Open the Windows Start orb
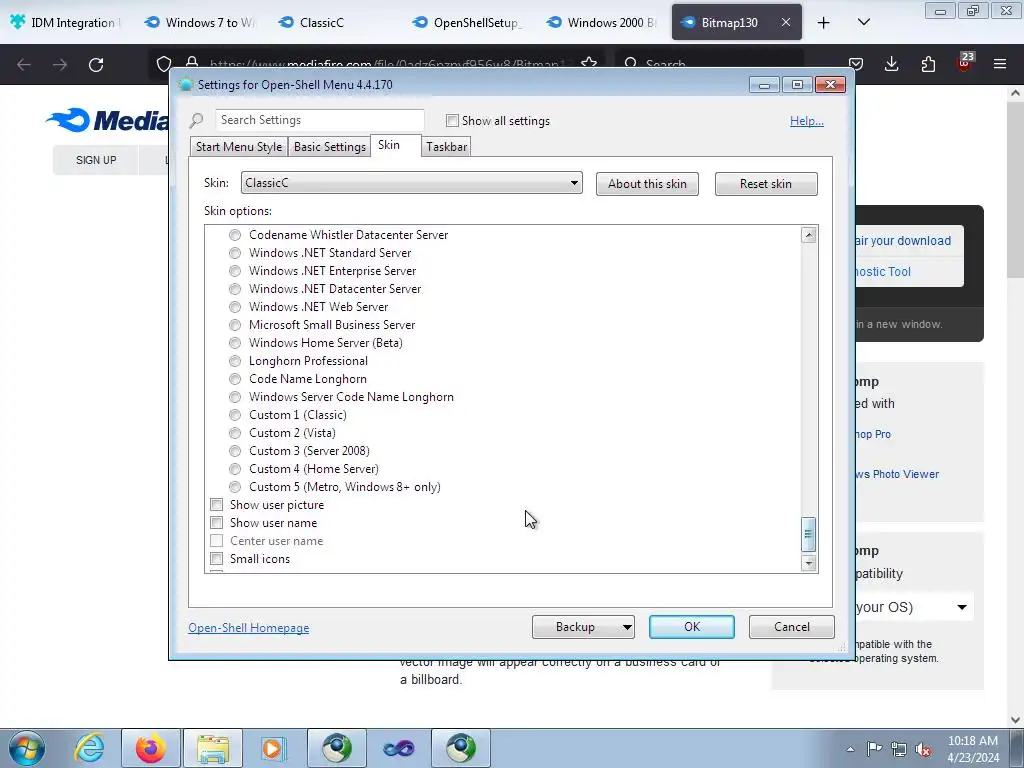 tap(27, 748)
